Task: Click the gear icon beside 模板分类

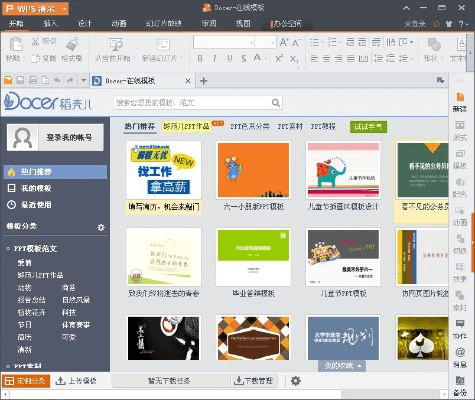Action: [x=101, y=227]
